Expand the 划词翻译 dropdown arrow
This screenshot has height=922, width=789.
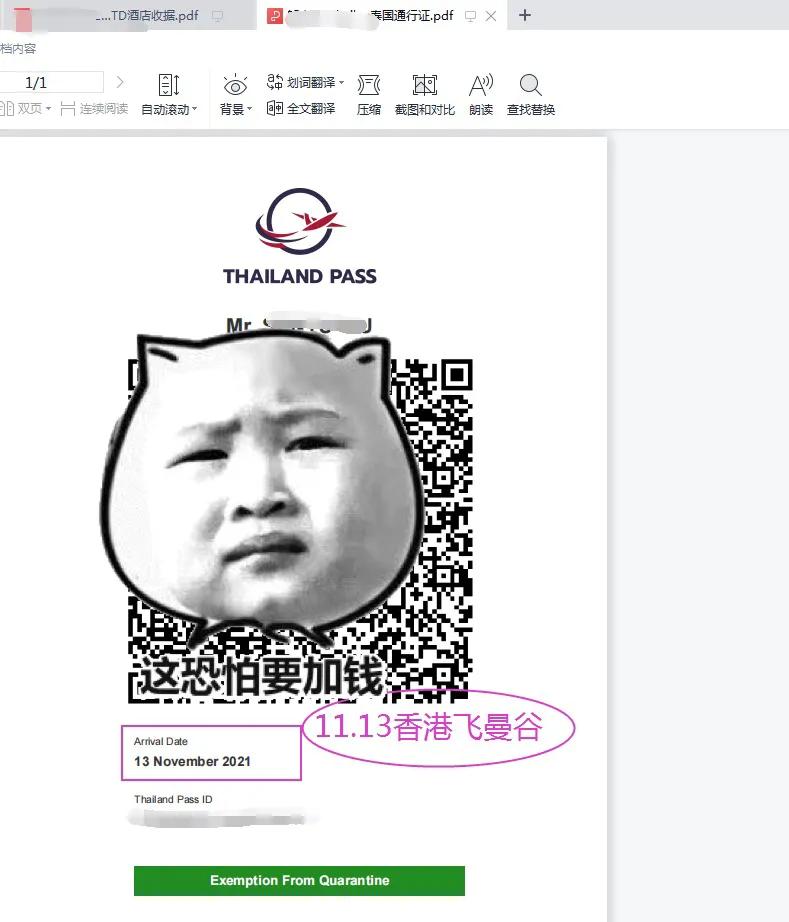tap(341, 82)
